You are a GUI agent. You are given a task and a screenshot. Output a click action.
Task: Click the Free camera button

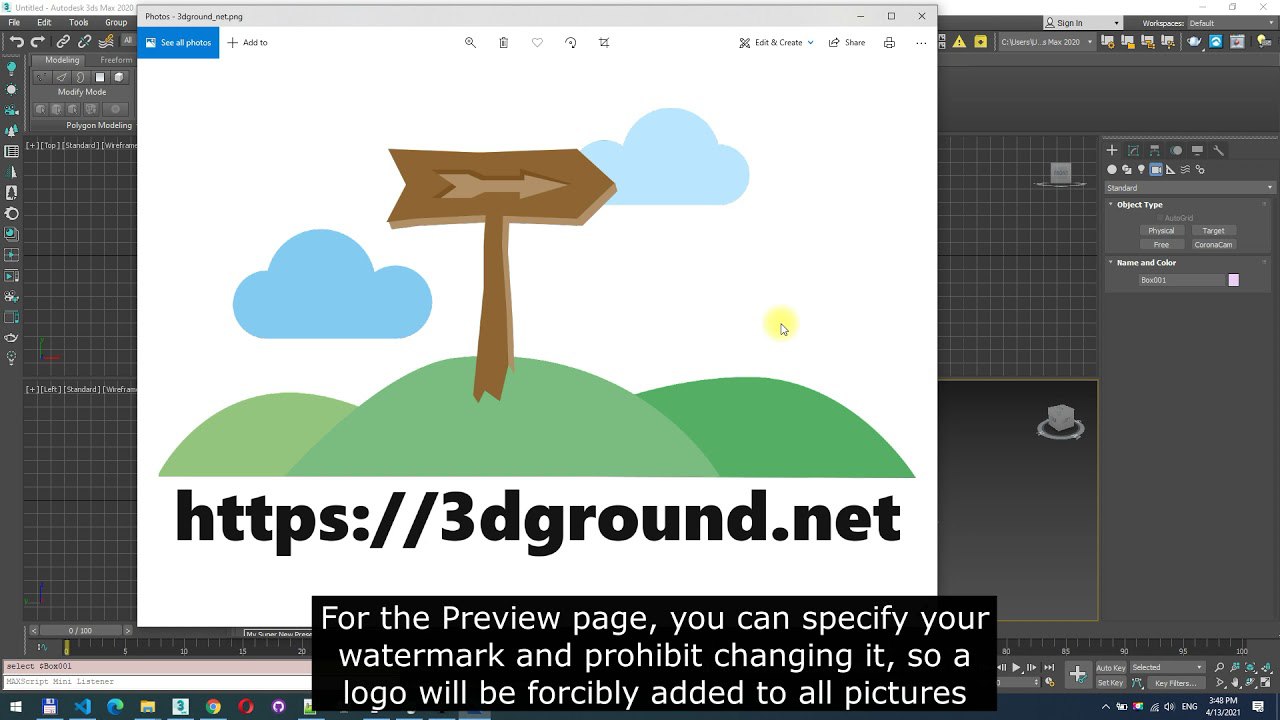coord(1161,245)
